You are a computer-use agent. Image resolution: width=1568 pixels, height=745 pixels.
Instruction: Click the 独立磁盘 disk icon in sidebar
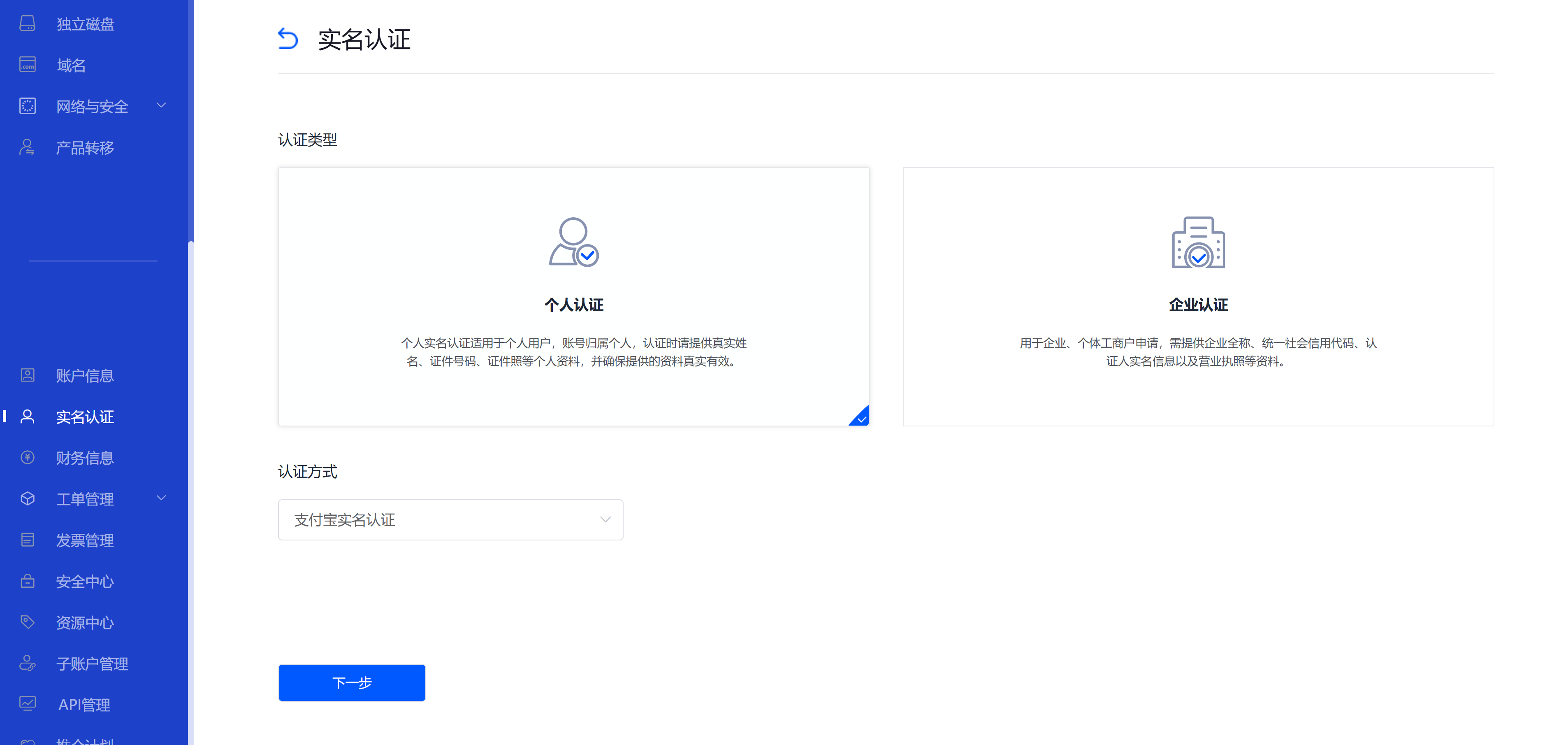coord(28,24)
